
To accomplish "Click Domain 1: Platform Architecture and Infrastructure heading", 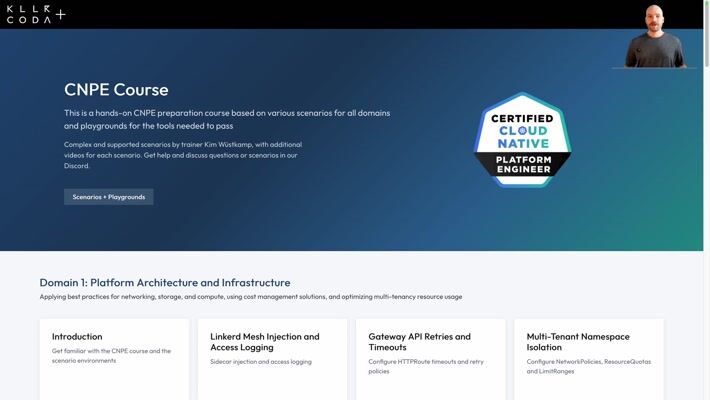I will tap(165, 283).
